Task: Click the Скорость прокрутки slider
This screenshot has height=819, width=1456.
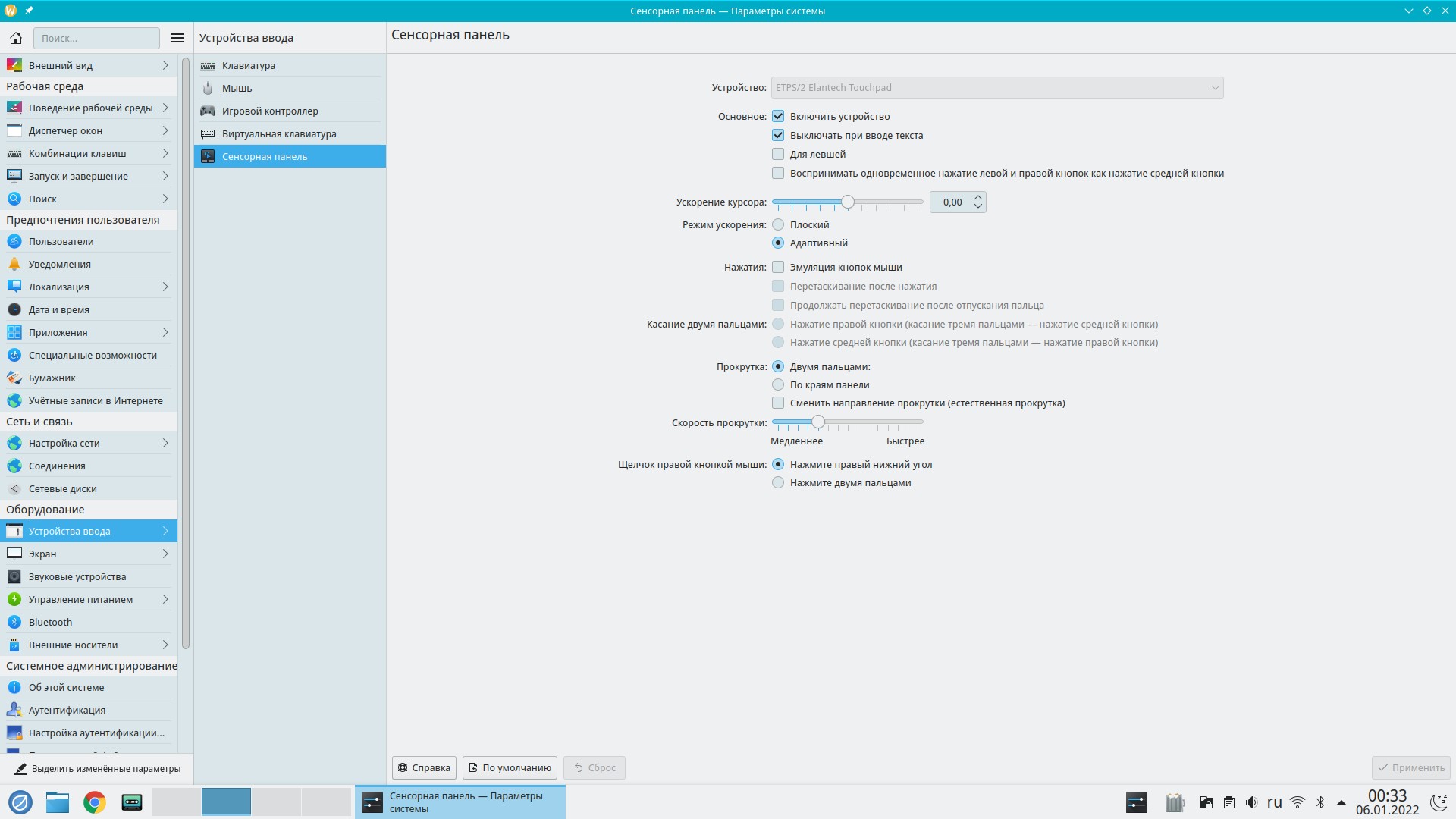Action: coord(847,422)
